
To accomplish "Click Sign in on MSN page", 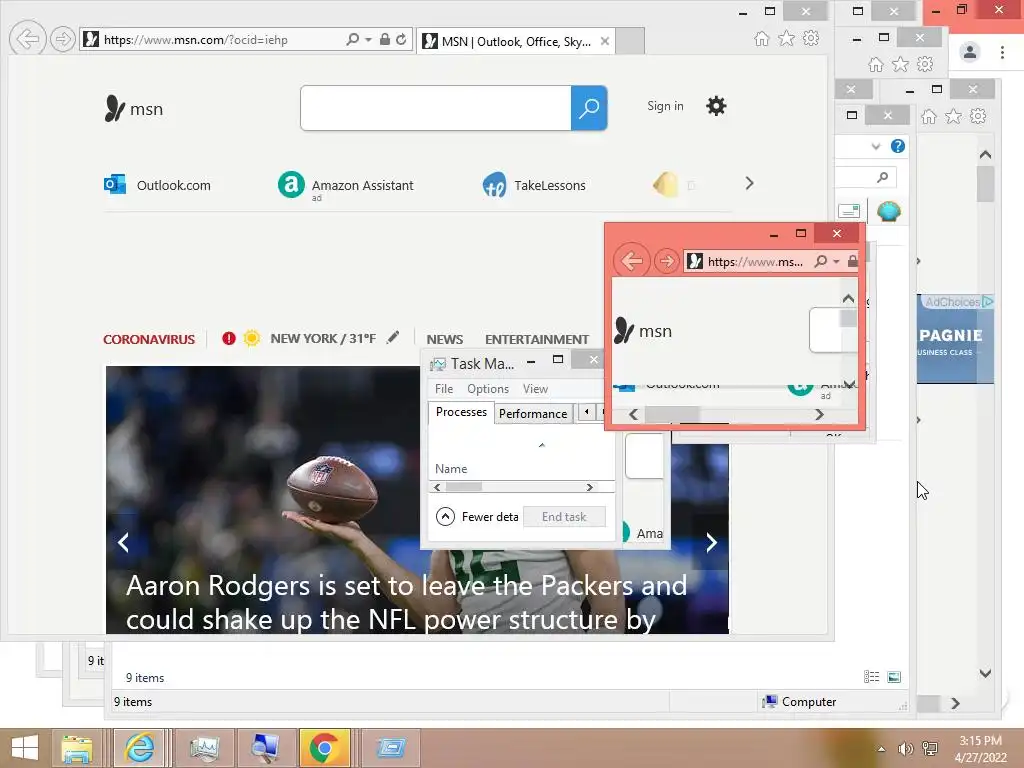I will click(665, 106).
